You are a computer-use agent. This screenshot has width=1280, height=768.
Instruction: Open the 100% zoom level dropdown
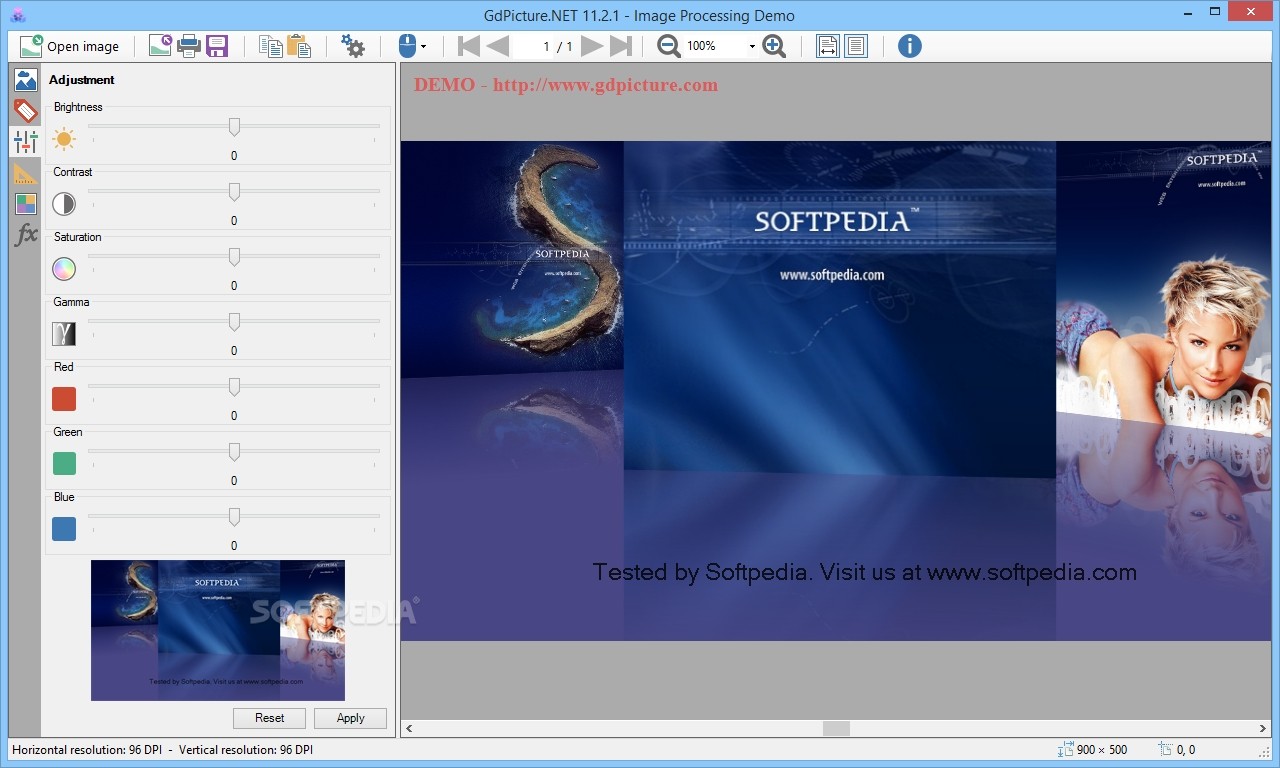pos(752,47)
